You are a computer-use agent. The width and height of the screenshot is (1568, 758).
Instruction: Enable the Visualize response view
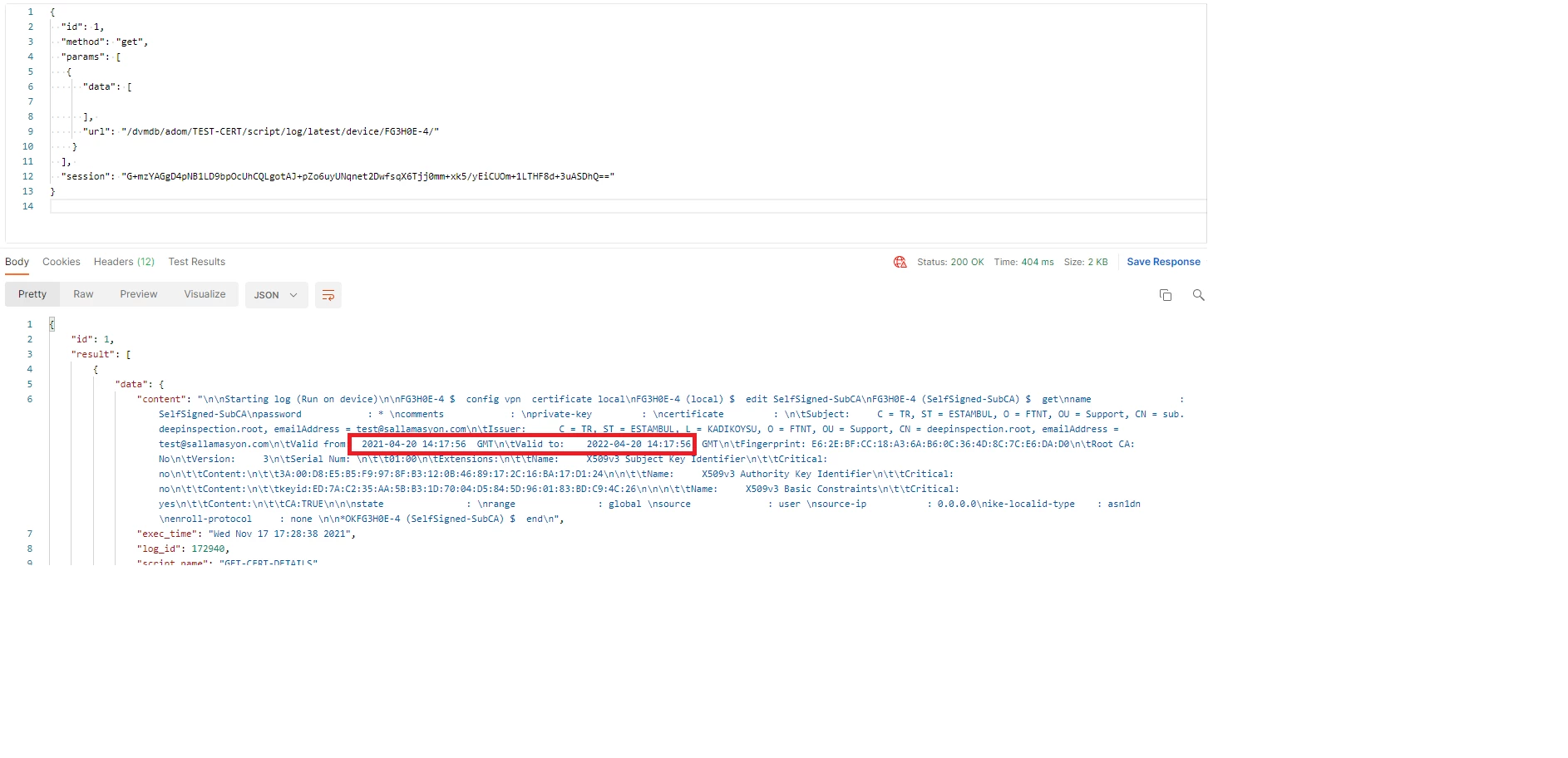click(x=204, y=293)
